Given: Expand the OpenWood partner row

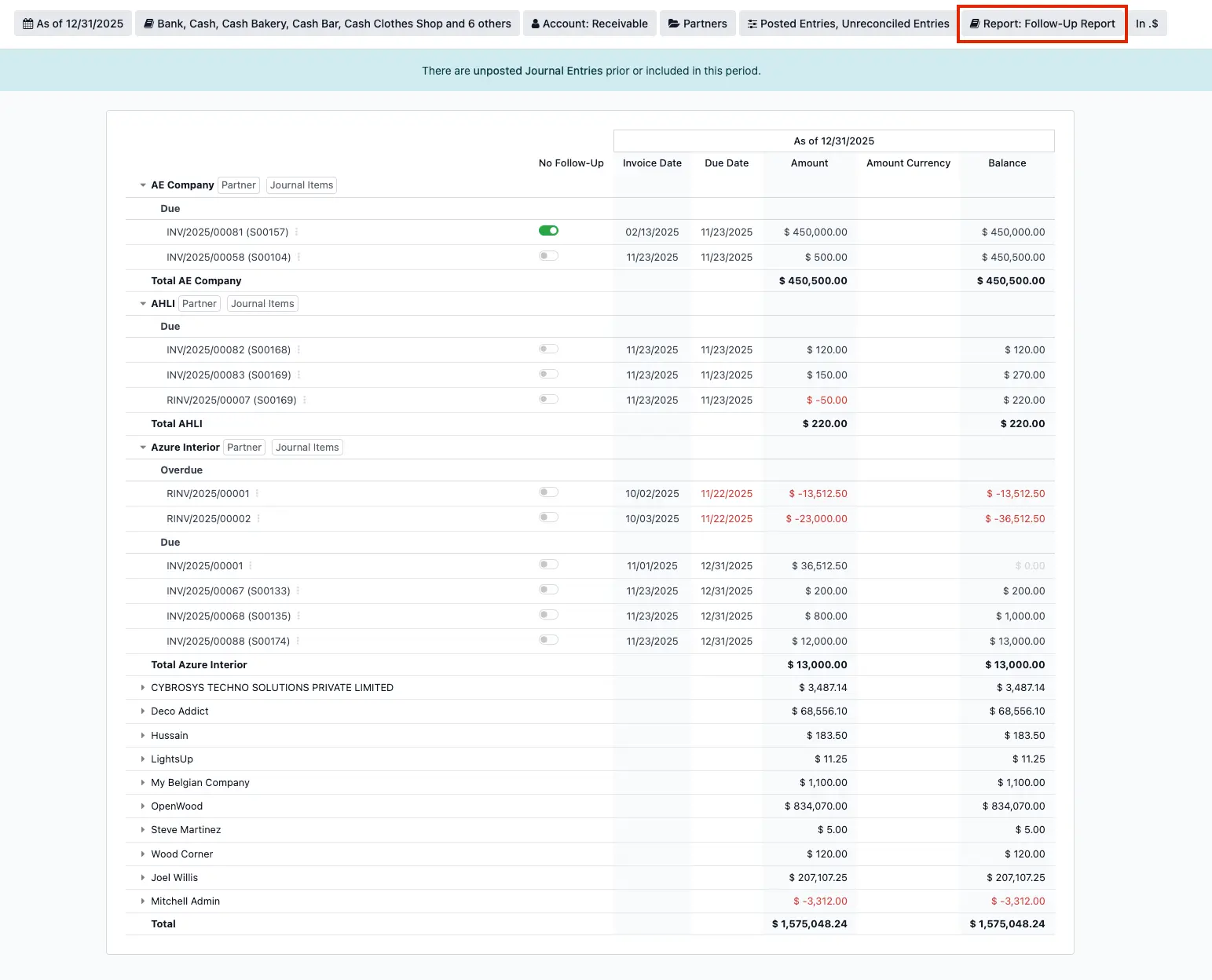Looking at the screenshot, I should [142, 806].
